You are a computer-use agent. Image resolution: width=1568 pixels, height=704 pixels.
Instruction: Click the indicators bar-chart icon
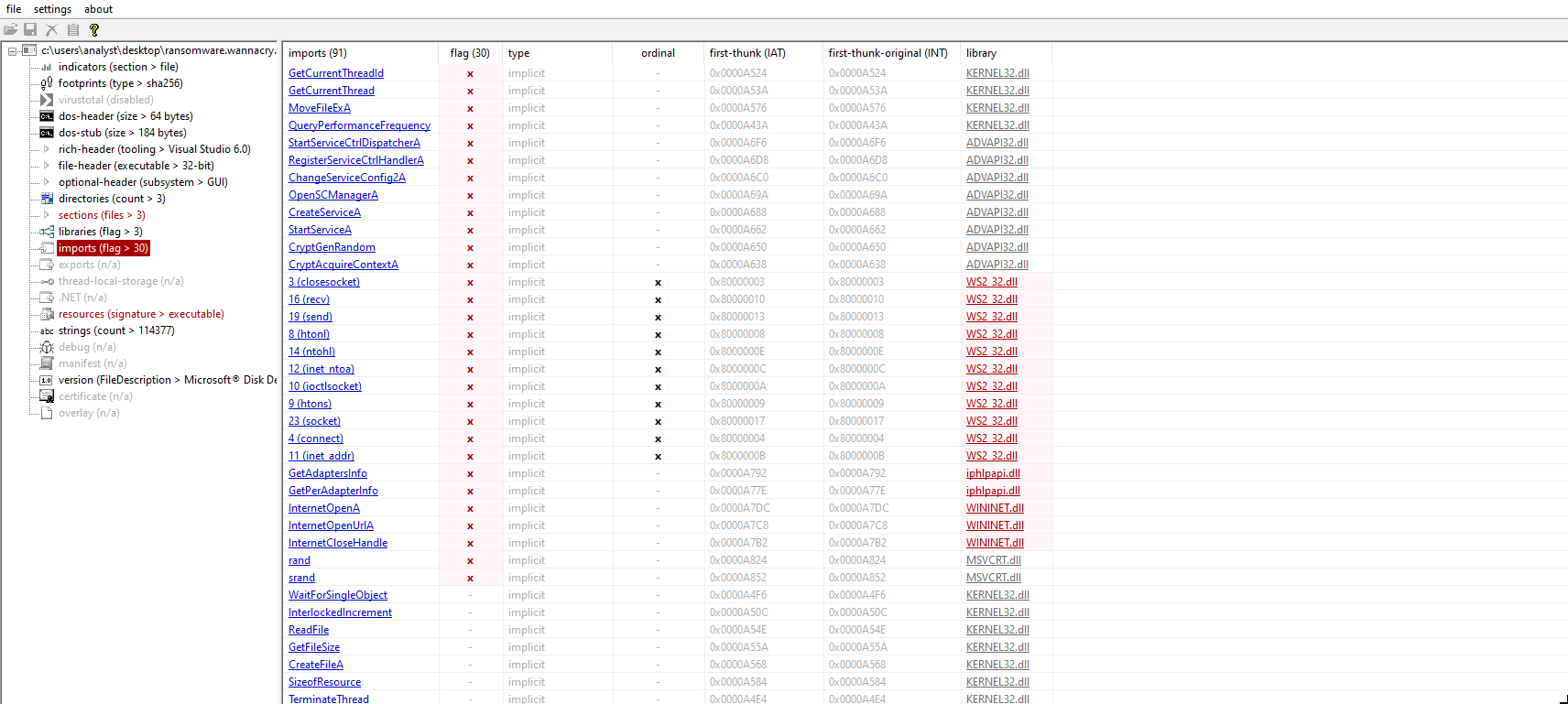pos(47,67)
